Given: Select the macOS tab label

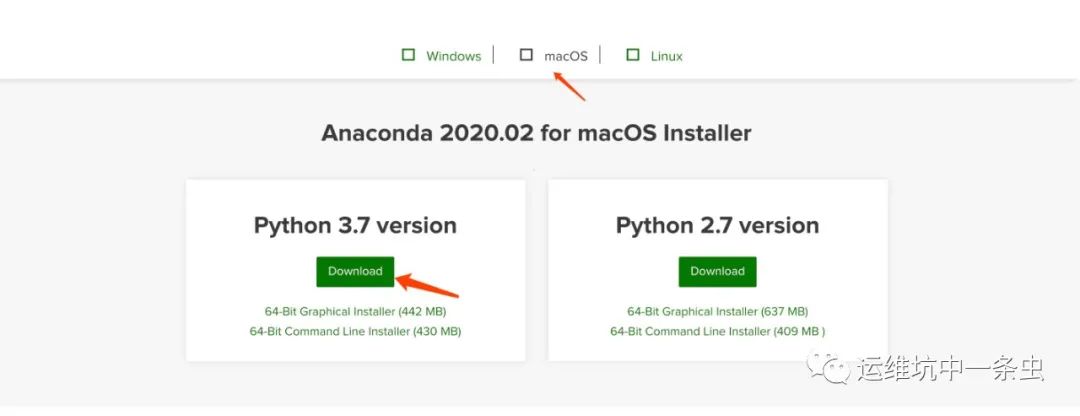Looking at the screenshot, I should coord(565,56).
